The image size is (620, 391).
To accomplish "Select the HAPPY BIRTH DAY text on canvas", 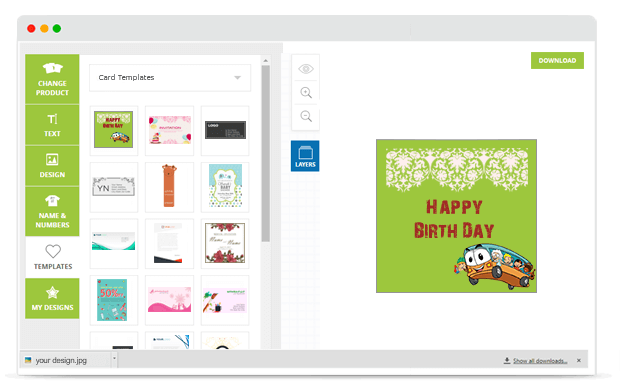I will click(454, 219).
